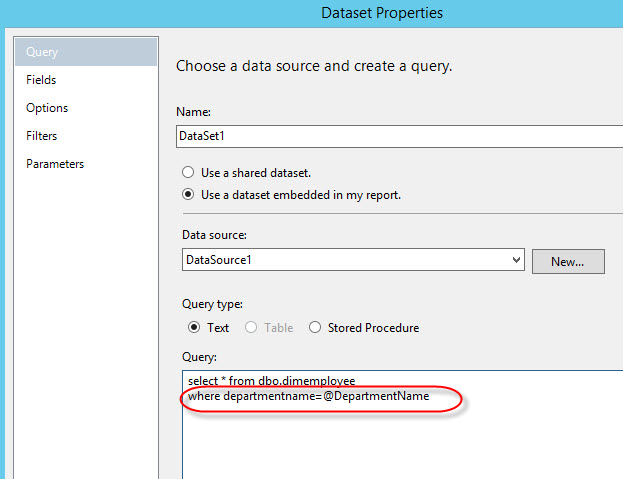
Task: Choose the Stored Procedure query type
Action: 316,327
